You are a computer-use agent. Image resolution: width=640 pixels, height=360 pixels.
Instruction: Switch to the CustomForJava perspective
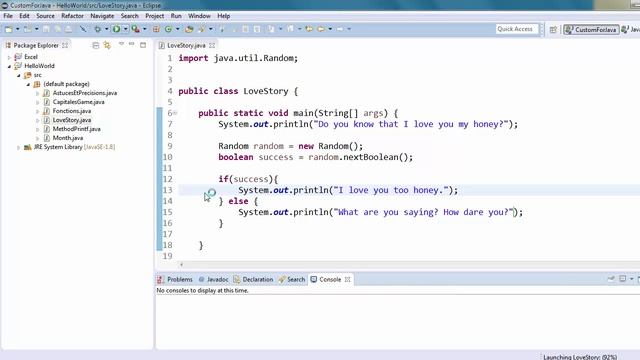[x=591, y=29]
